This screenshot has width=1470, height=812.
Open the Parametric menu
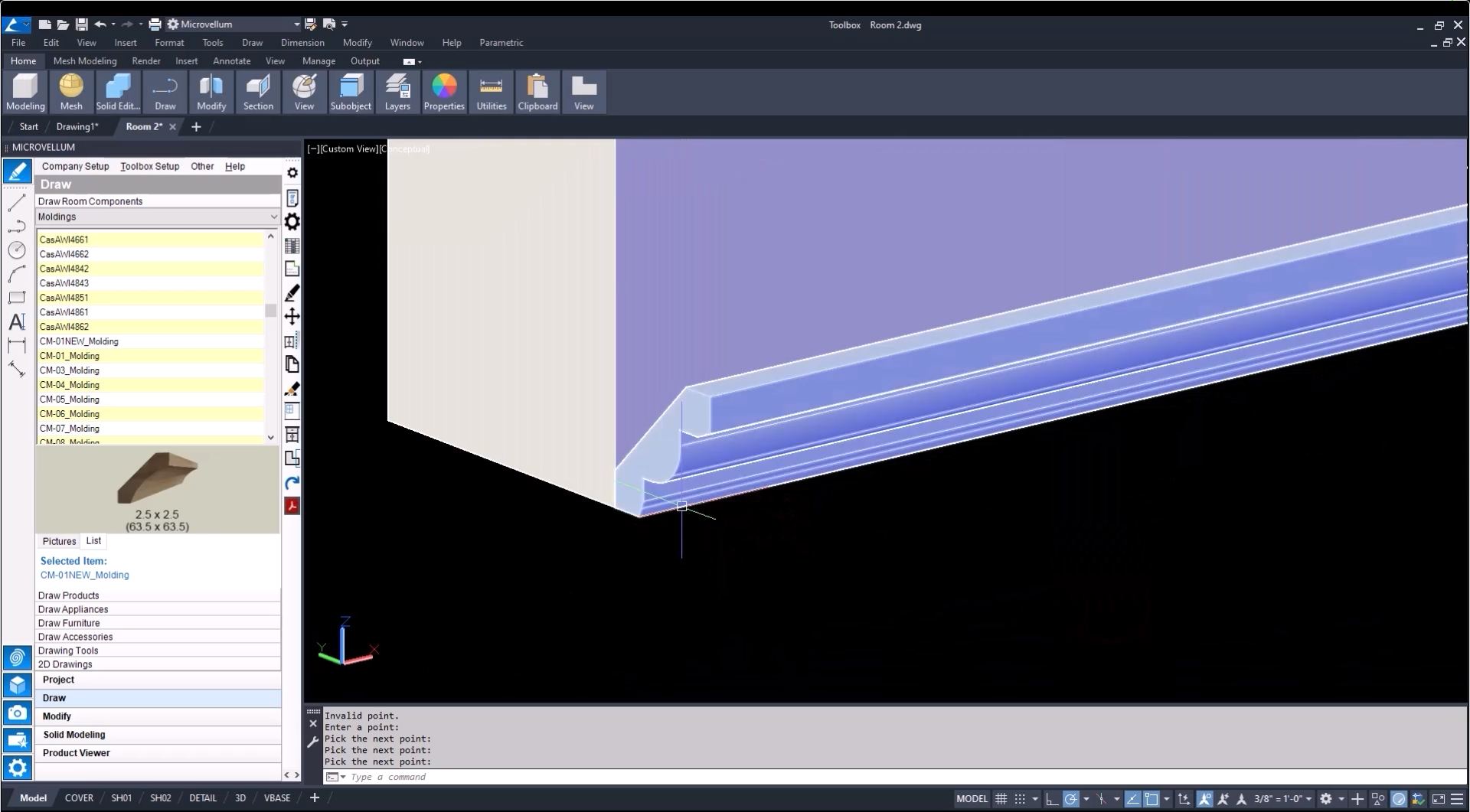[501, 43]
